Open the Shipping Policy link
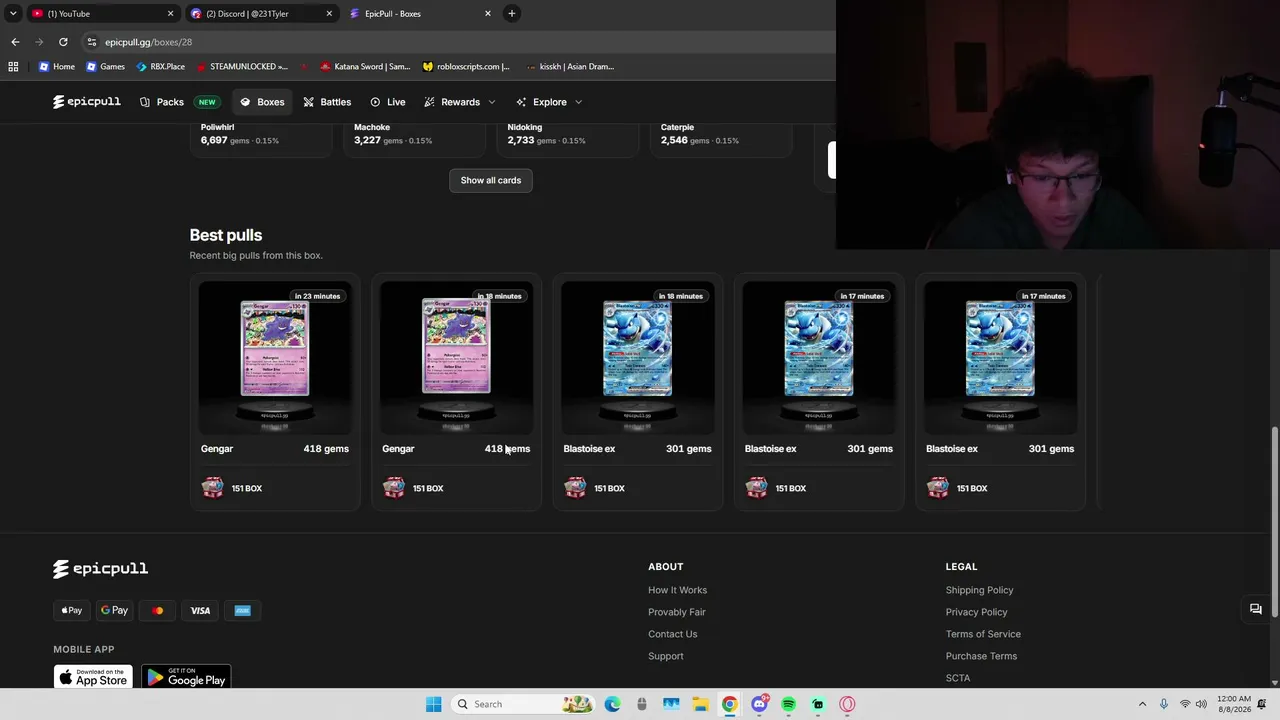 [979, 590]
